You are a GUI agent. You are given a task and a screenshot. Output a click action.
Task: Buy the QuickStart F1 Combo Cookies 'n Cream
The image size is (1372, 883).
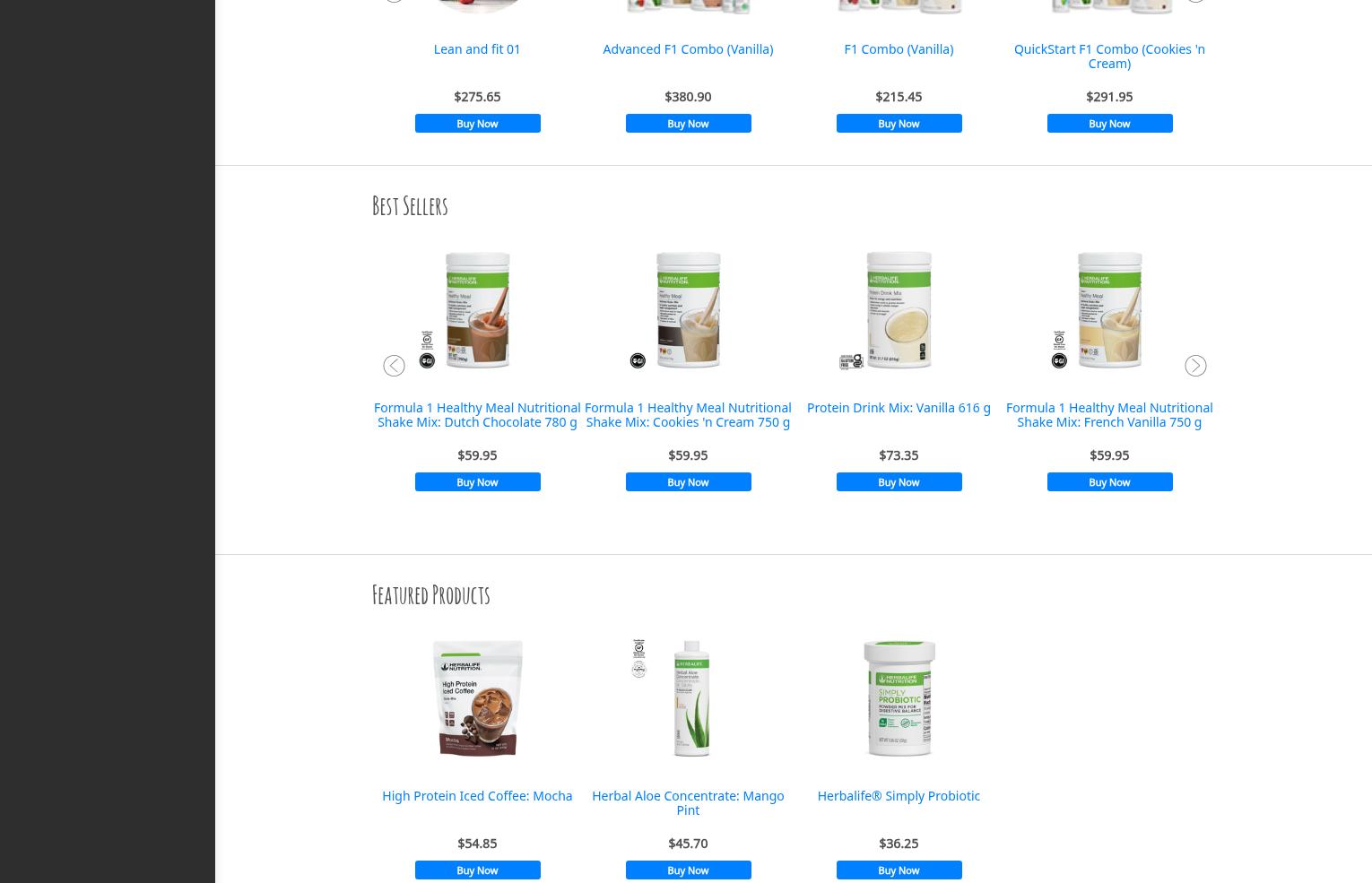(x=1109, y=124)
